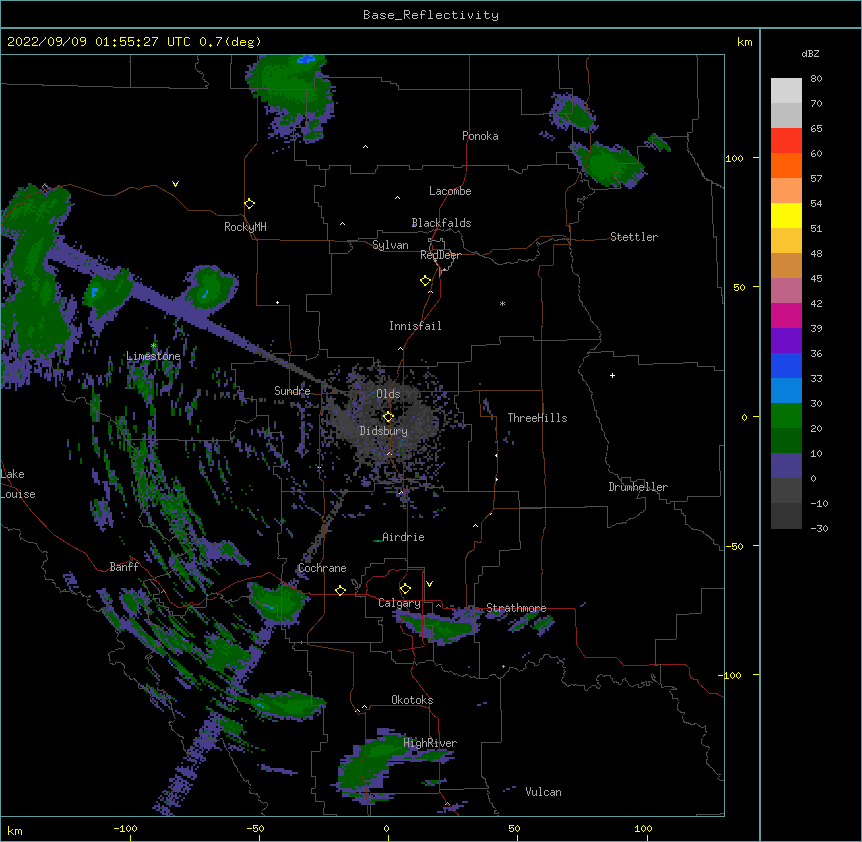Click the yellow marker near RockyMH

[x=249, y=204]
